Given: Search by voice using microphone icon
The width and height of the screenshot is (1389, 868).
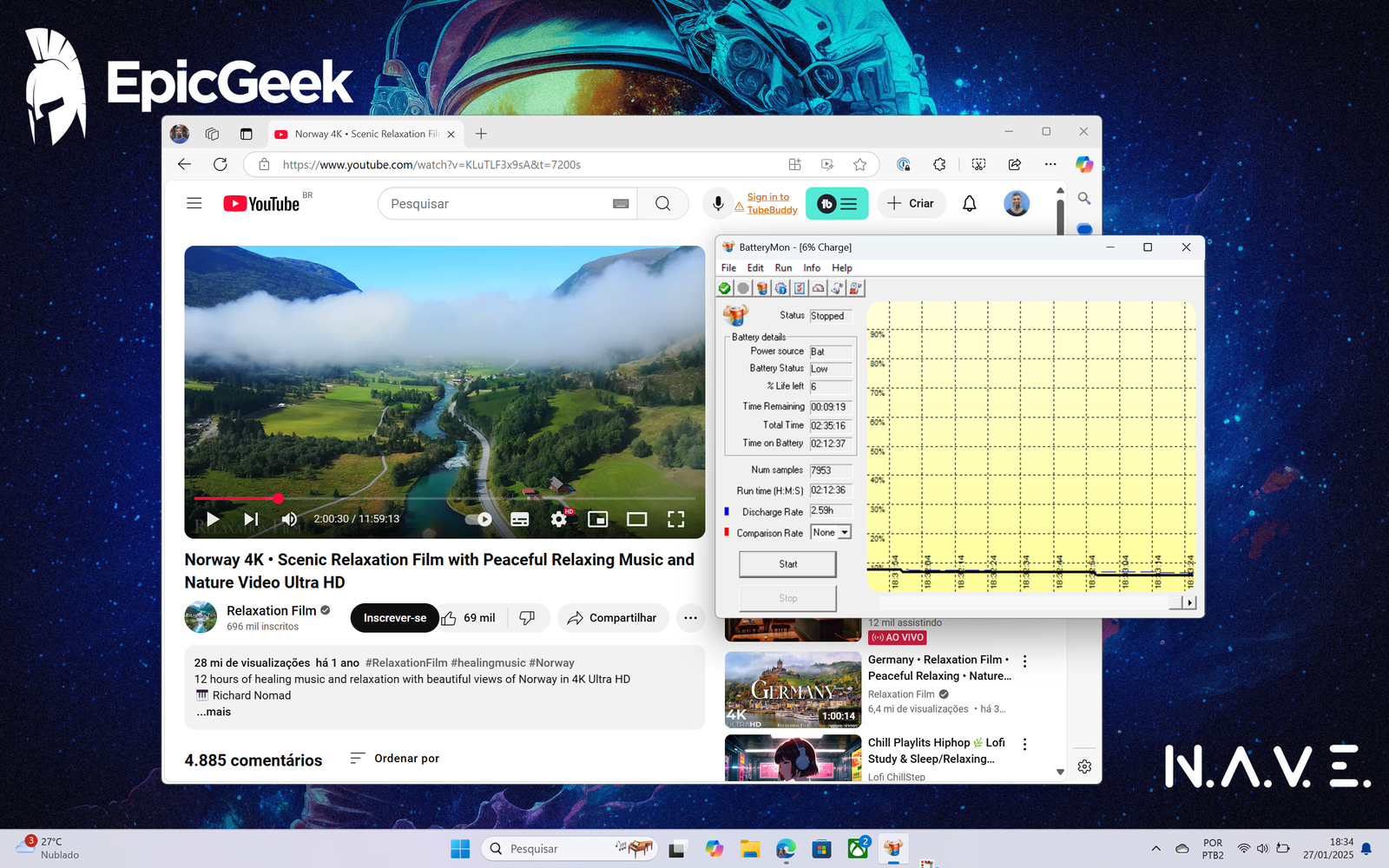Looking at the screenshot, I should (x=718, y=204).
